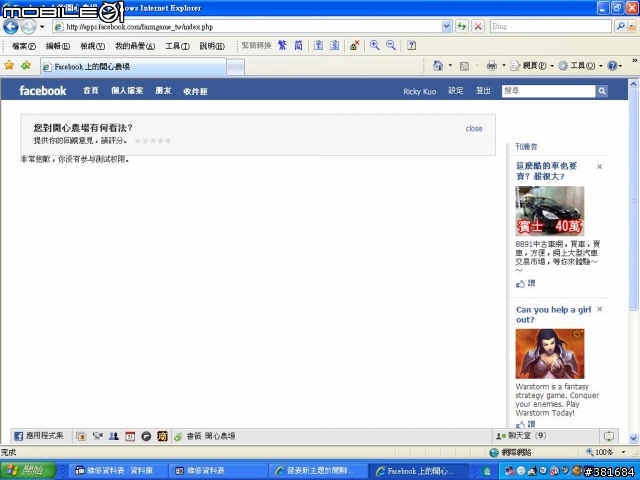This screenshot has height=480, width=640.
Task: Convert page to Simplified Chinese 简
Action: [x=298, y=45]
